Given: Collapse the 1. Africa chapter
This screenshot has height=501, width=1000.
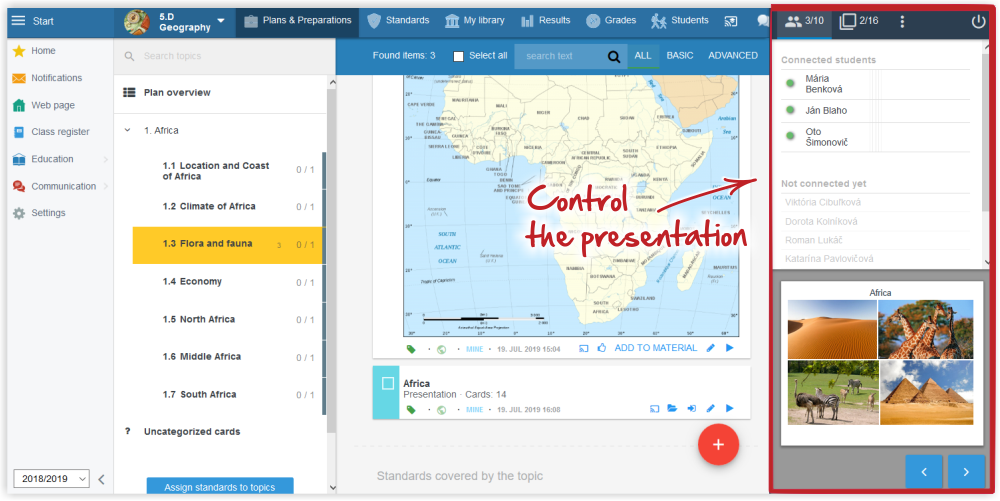Looking at the screenshot, I should pyautogui.click(x=128, y=130).
